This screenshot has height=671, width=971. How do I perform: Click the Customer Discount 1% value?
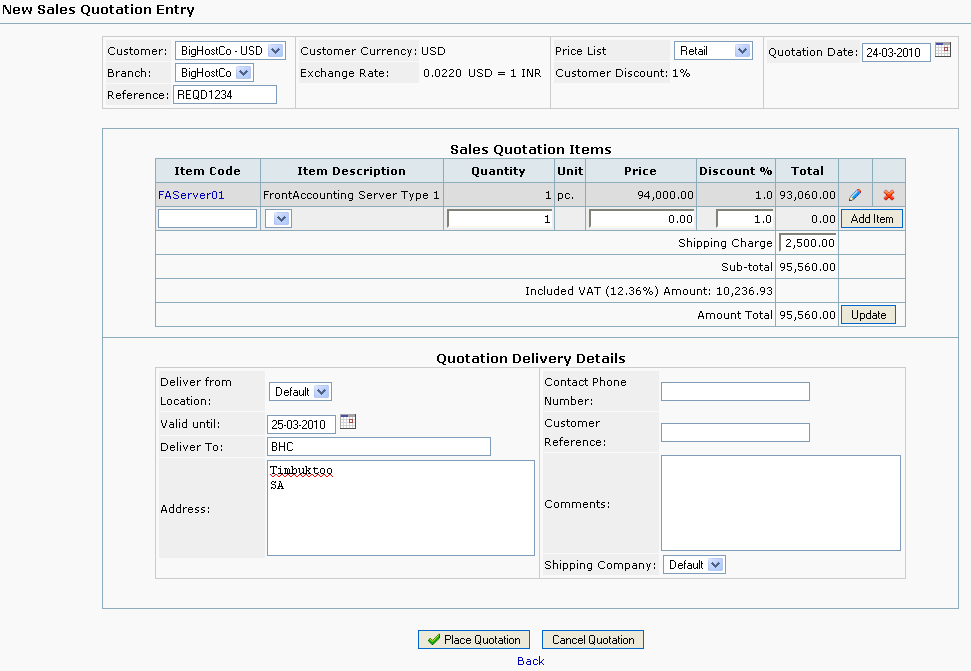681,73
